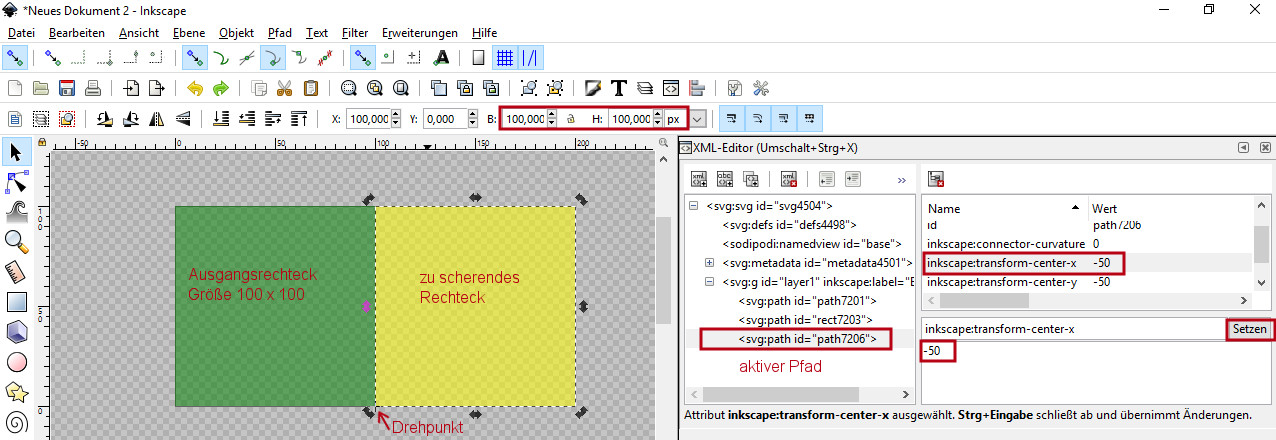Select the inkscape:connector-curvature attribute row
The height and width of the screenshot is (440, 1276).
(1087, 244)
